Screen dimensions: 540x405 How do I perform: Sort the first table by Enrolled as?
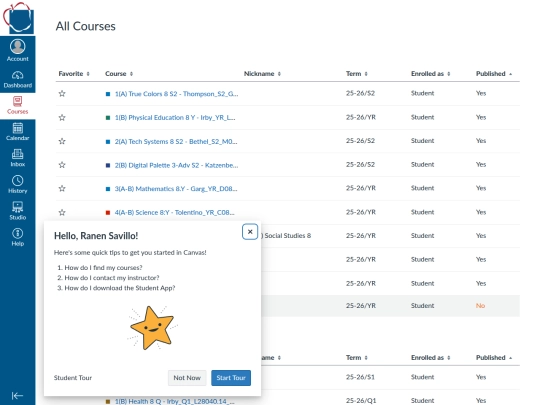click(x=430, y=74)
